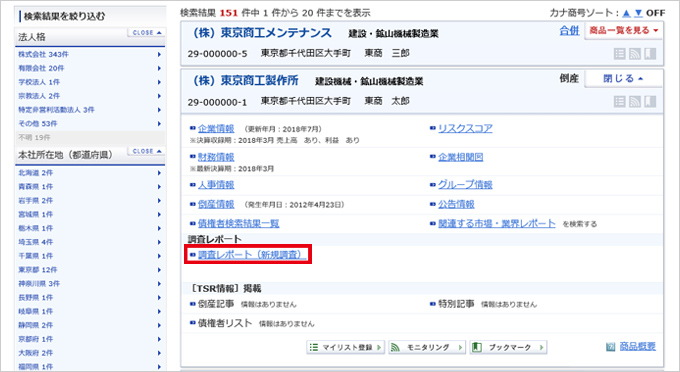The width and height of the screenshot is (680, 372).
Task: Open the グループ情報 link
Action: click(x=465, y=185)
